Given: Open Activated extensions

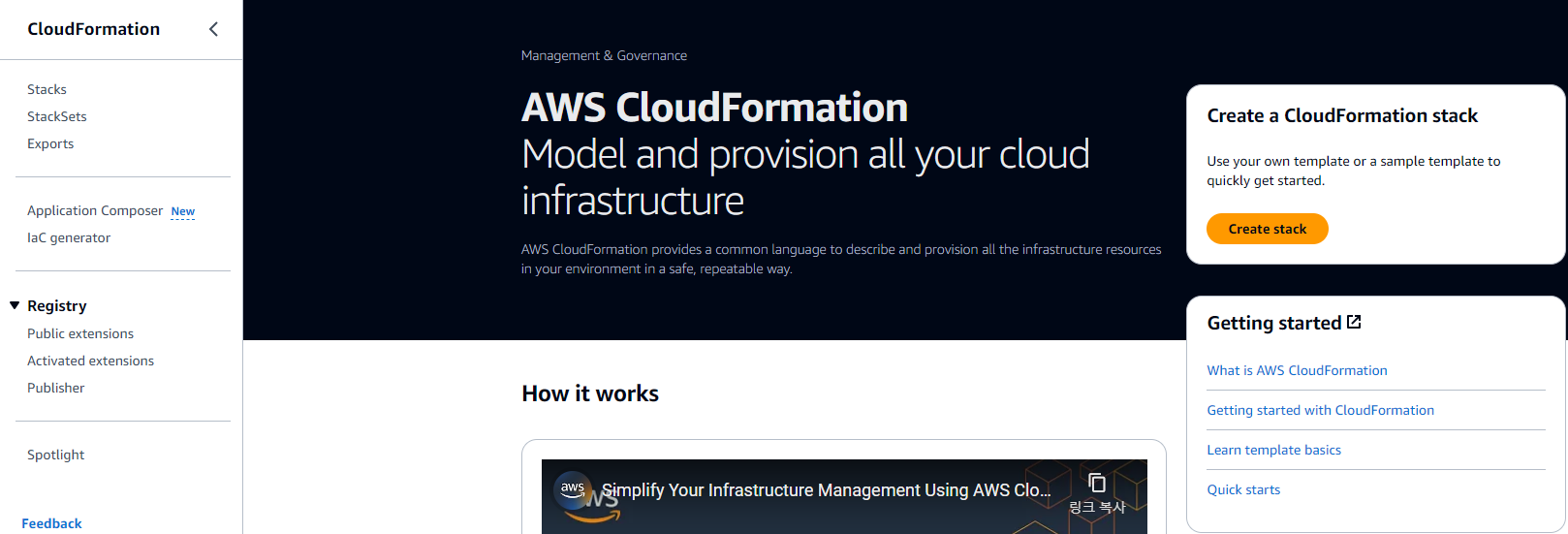Looking at the screenshot, I should [x=90, y=361].
